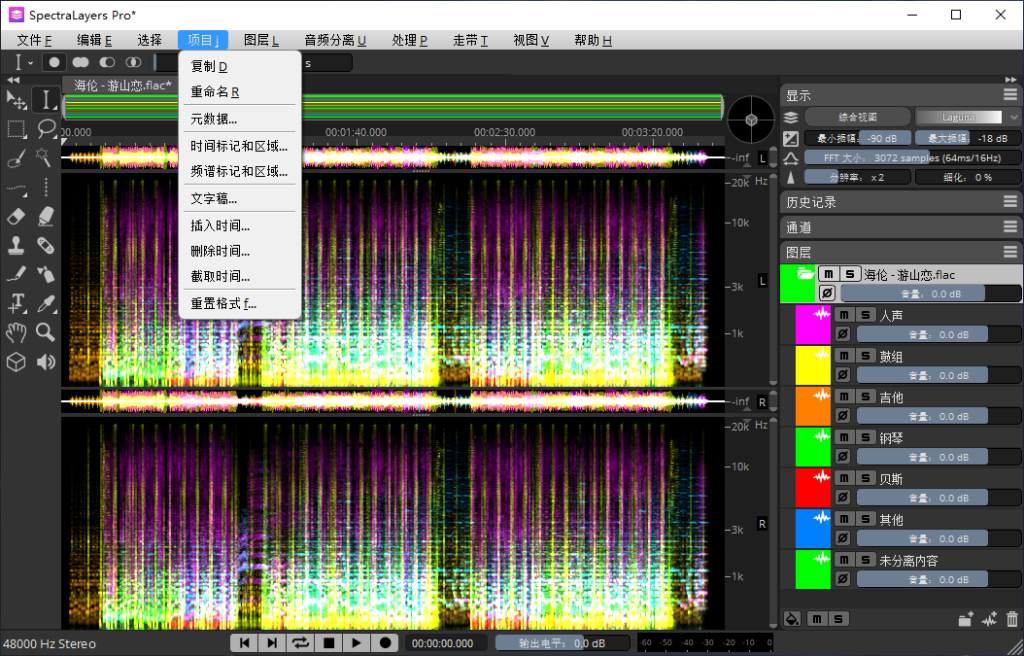Screen dimensions: 1024x656
Task: Toggle loop playback in transport
Action: [301, 643]
